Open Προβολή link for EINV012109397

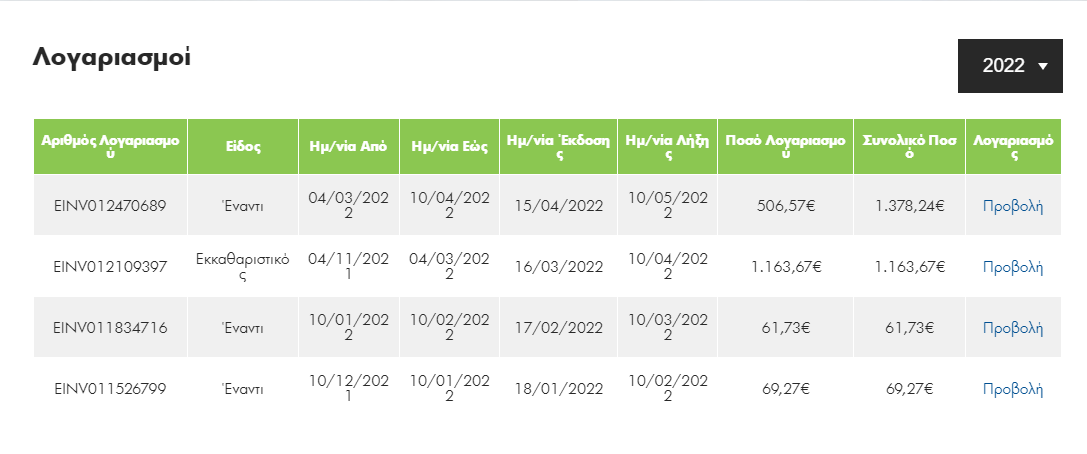1013,267
